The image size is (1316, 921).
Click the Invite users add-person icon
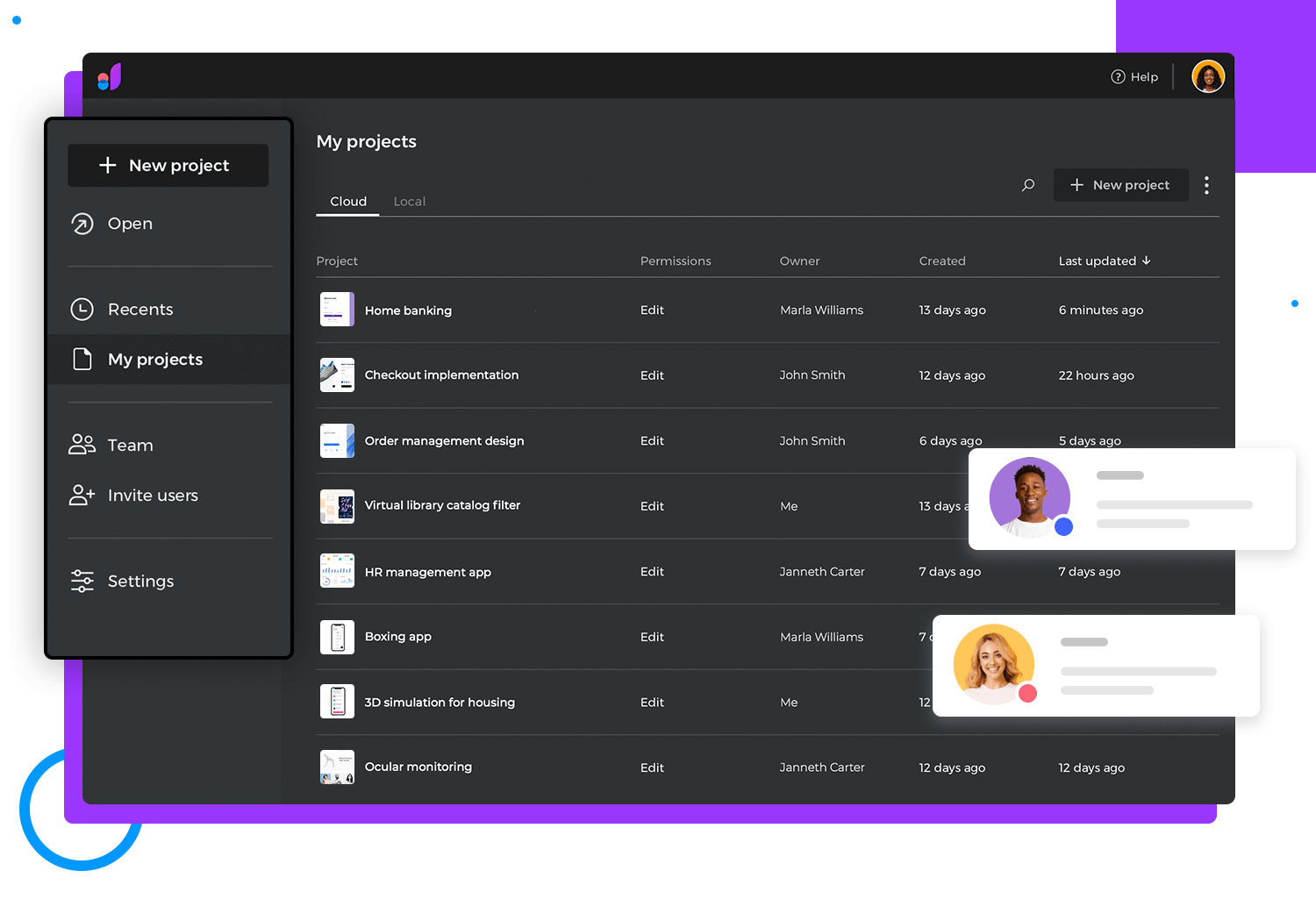tap(82, 496)
